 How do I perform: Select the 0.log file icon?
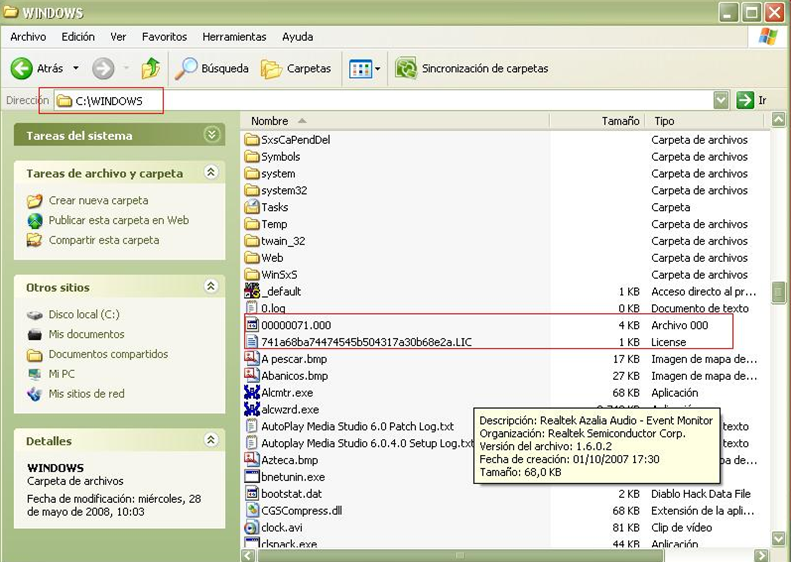click(251, 308)
